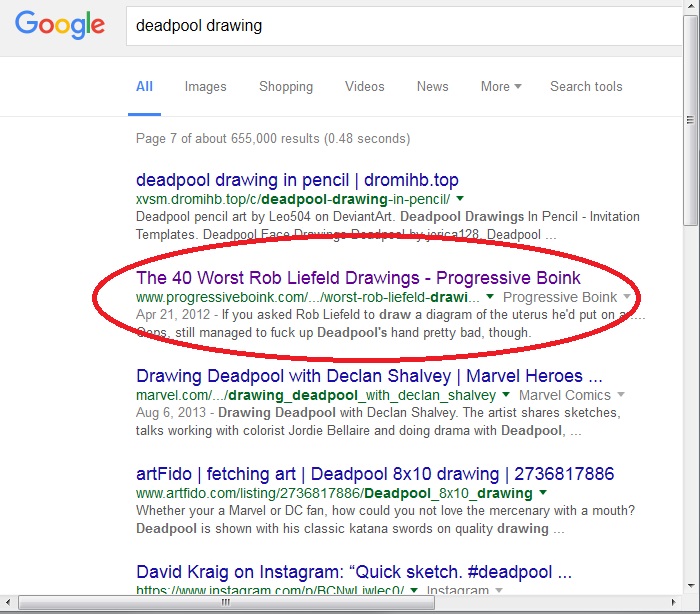The width and height of the screenshot is (700, 614).
Task: Switch to the Videos tab
Action: click(364, 86)
